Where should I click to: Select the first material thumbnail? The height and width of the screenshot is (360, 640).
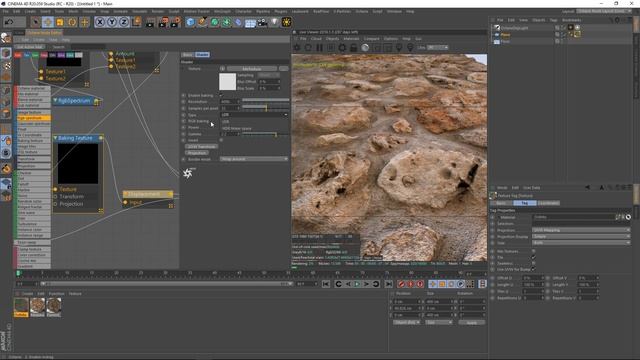pyautogui.click(x=21, y=307)
